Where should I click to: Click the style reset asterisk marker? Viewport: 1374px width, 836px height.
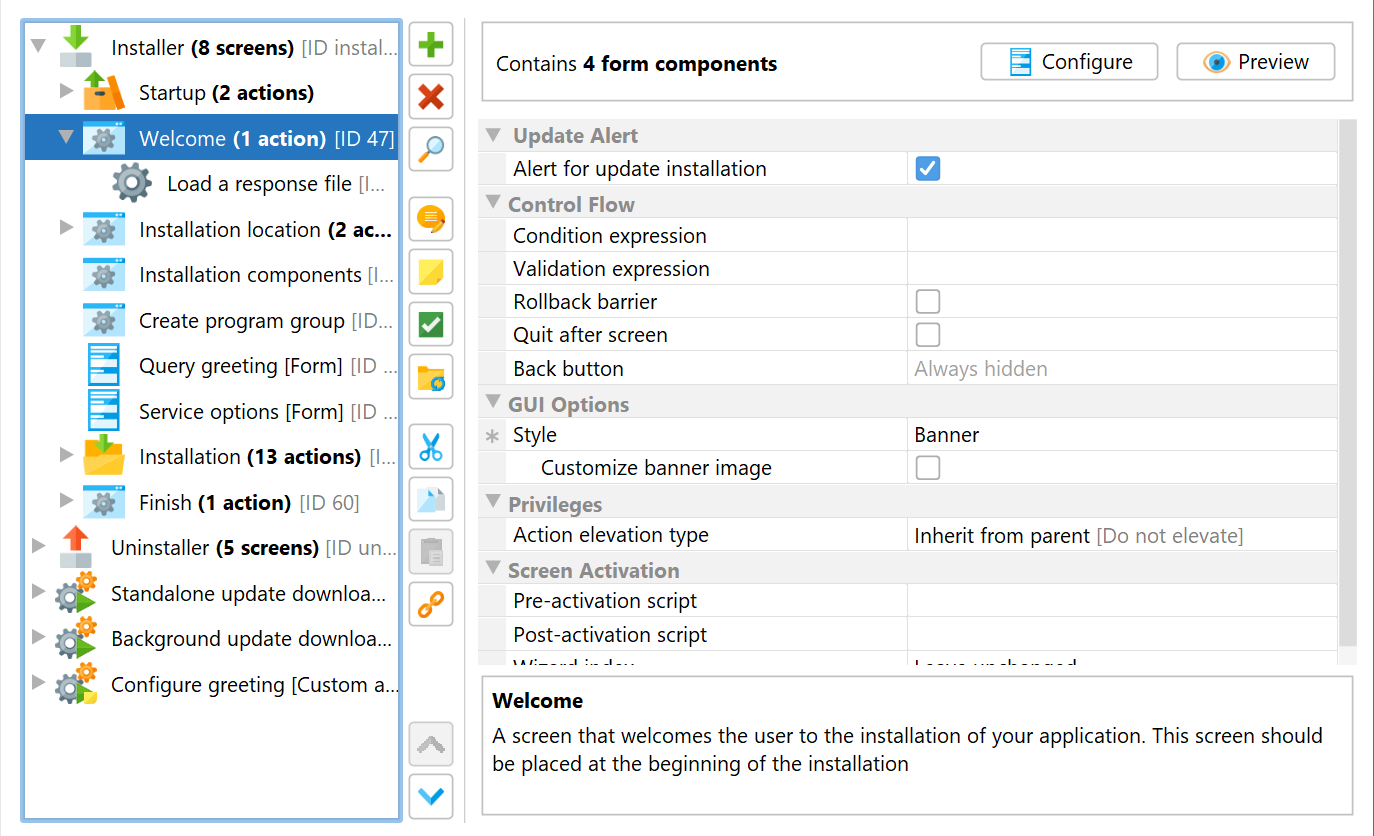tap(491, 436)
